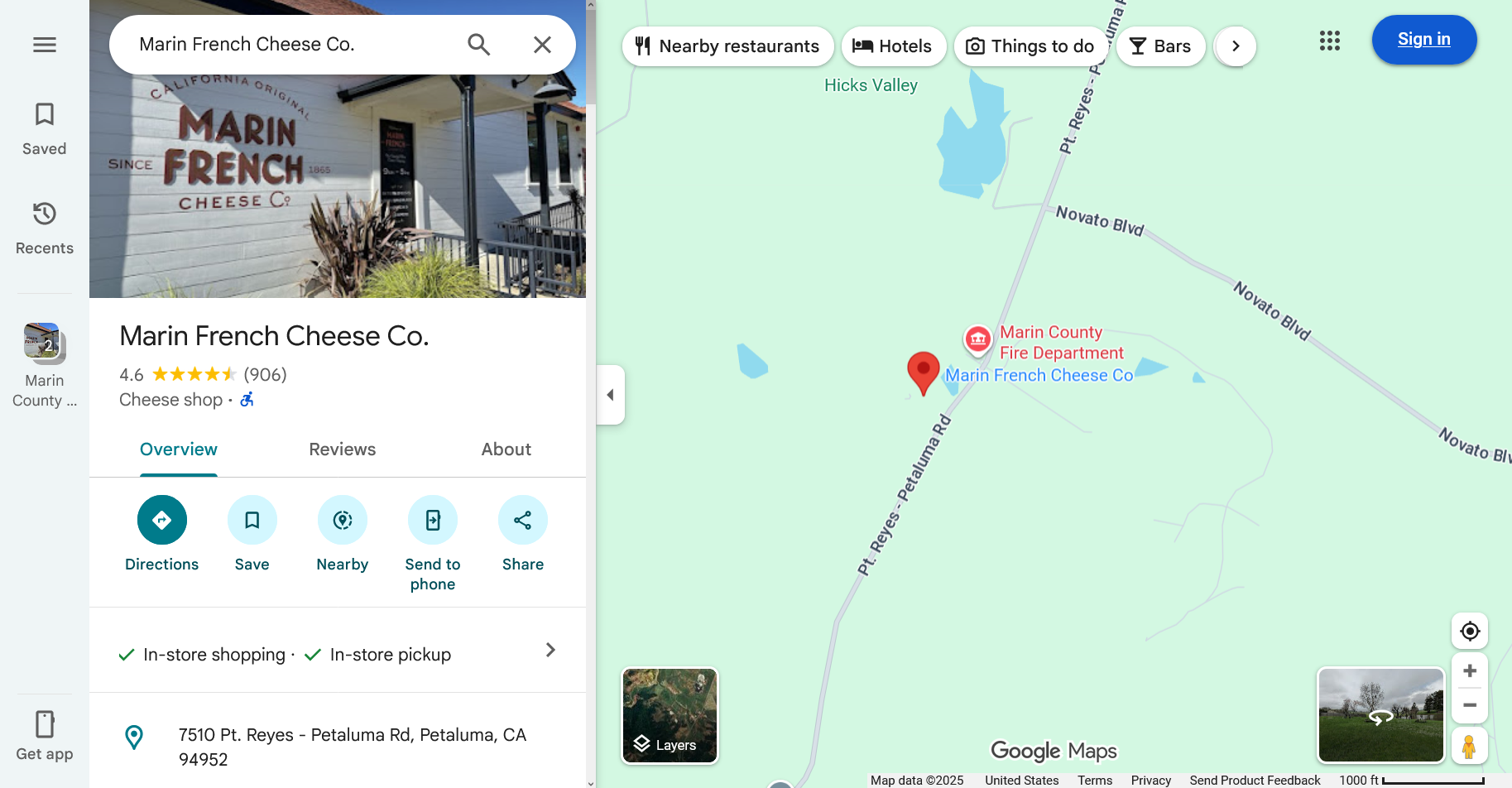This screenshot has height=788, width=1512.
Task: Sign in to Google account
Action: point(1424,40)
